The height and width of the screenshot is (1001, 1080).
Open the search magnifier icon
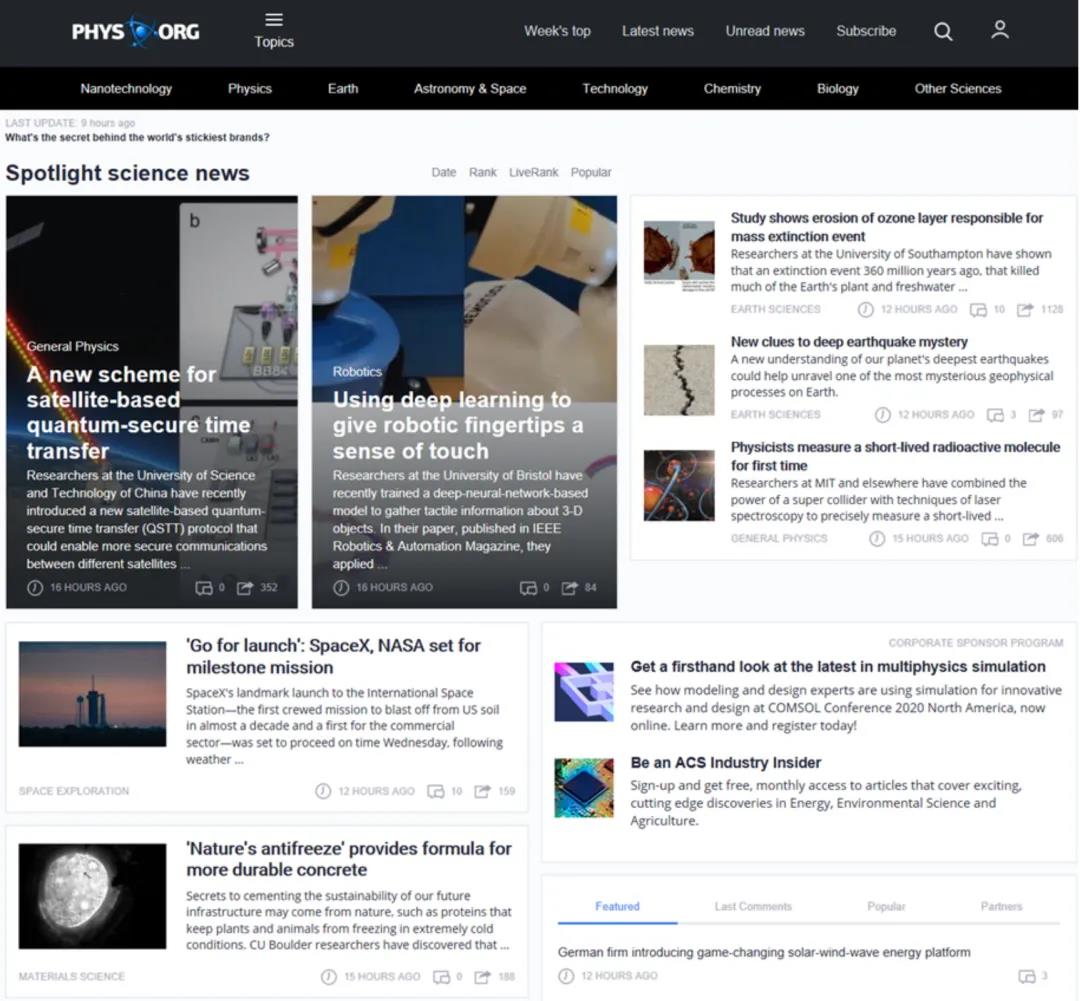pos(943,31)
